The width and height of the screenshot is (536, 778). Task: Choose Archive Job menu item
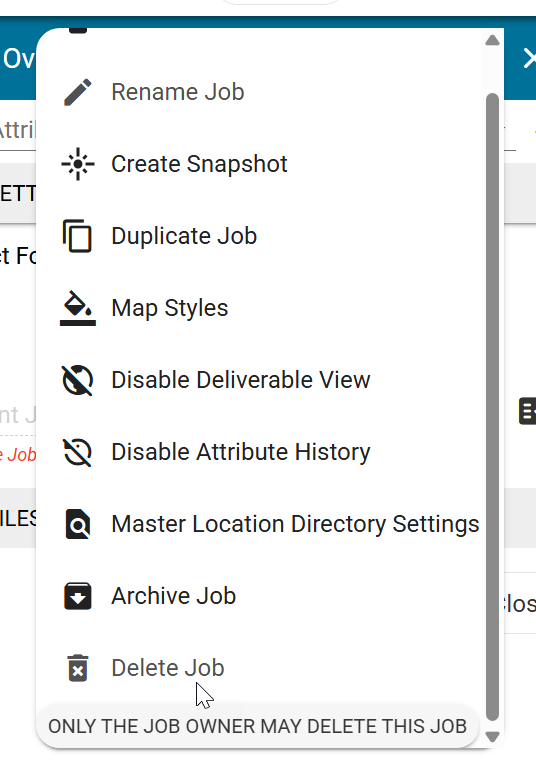click(174, 596)
